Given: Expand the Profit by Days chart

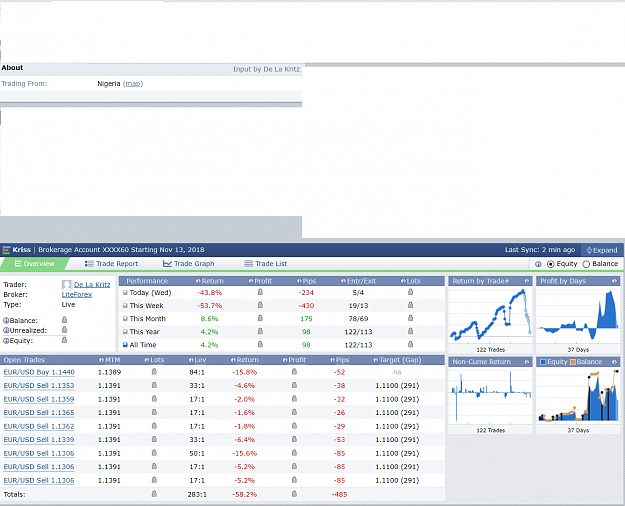Looking at the screenshot, I should tap(614, 281).
